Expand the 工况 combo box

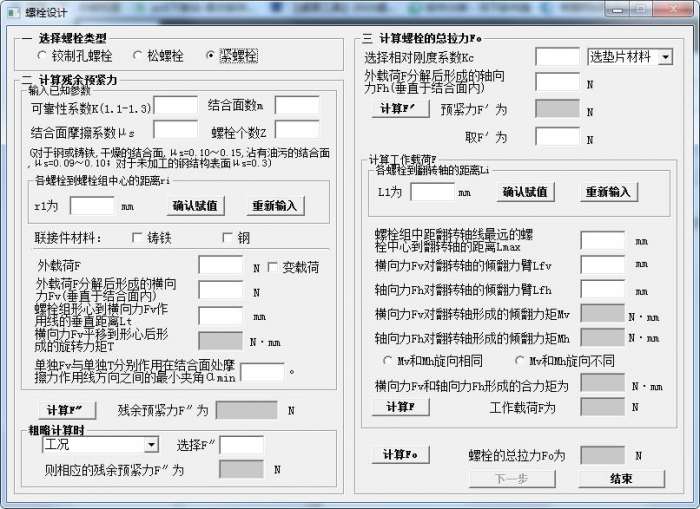click(100, 445)
